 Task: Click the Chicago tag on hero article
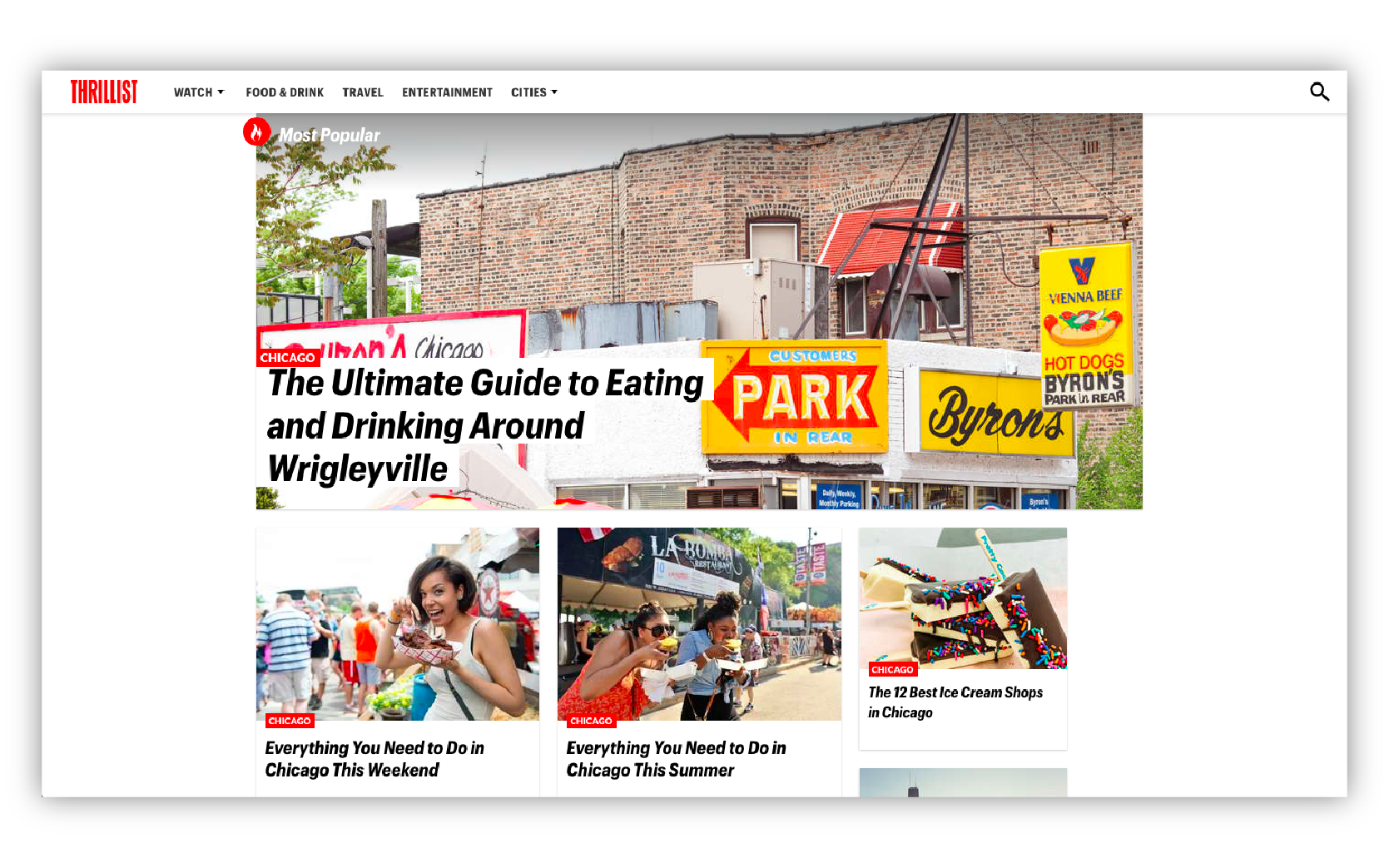288,358
